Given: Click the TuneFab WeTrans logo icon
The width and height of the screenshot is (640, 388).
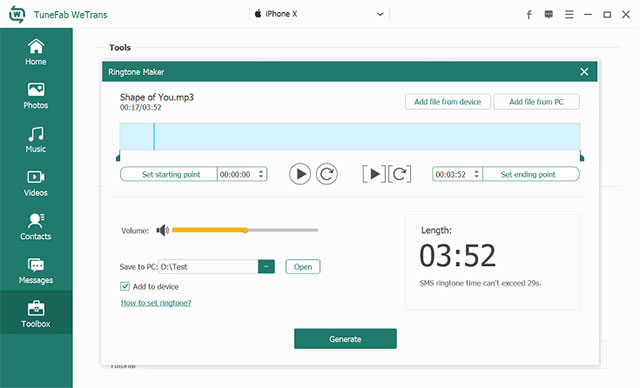Looking at the screenshot, I should pos(17,14).
